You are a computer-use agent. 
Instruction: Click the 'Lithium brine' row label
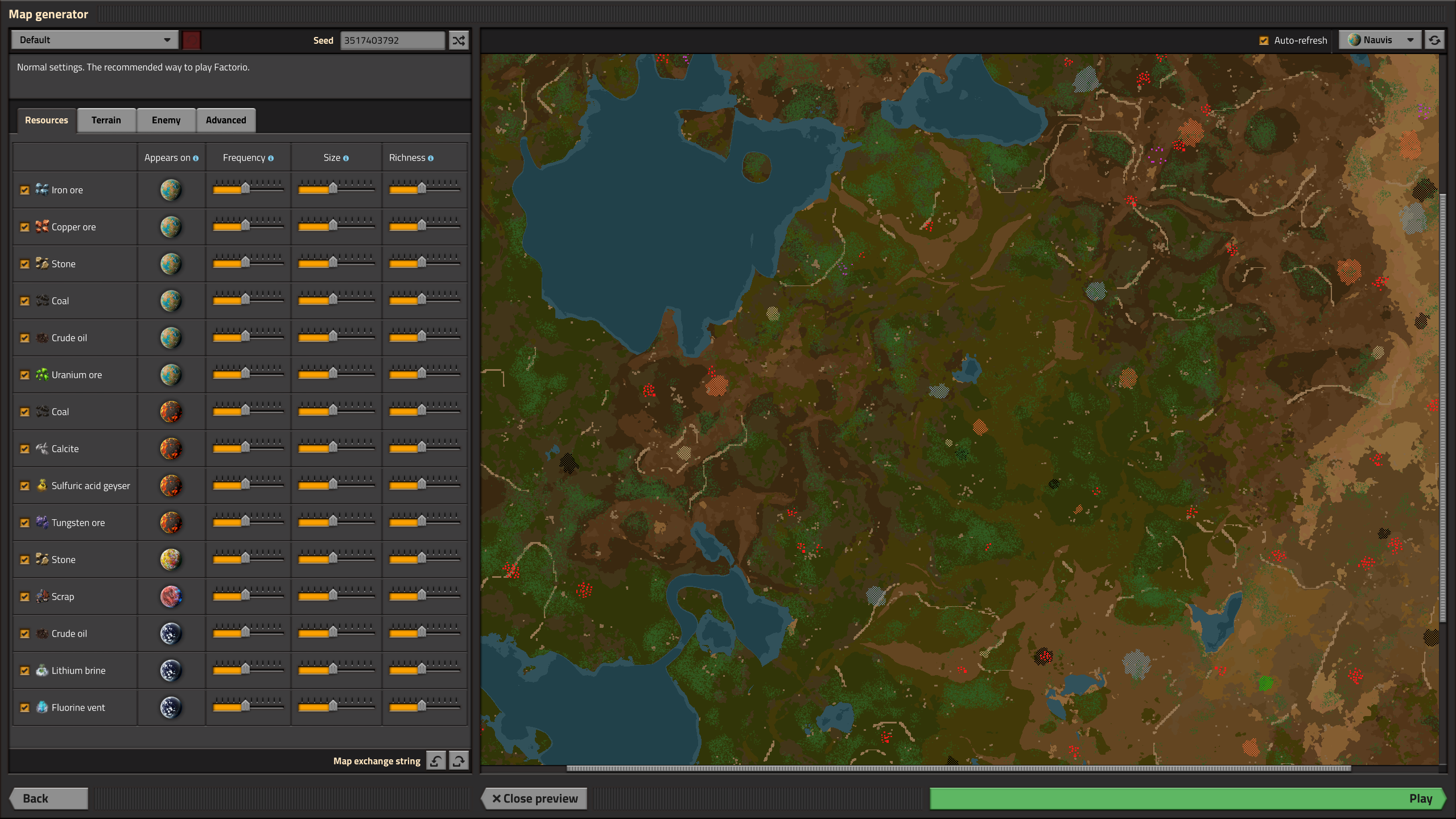79,671
